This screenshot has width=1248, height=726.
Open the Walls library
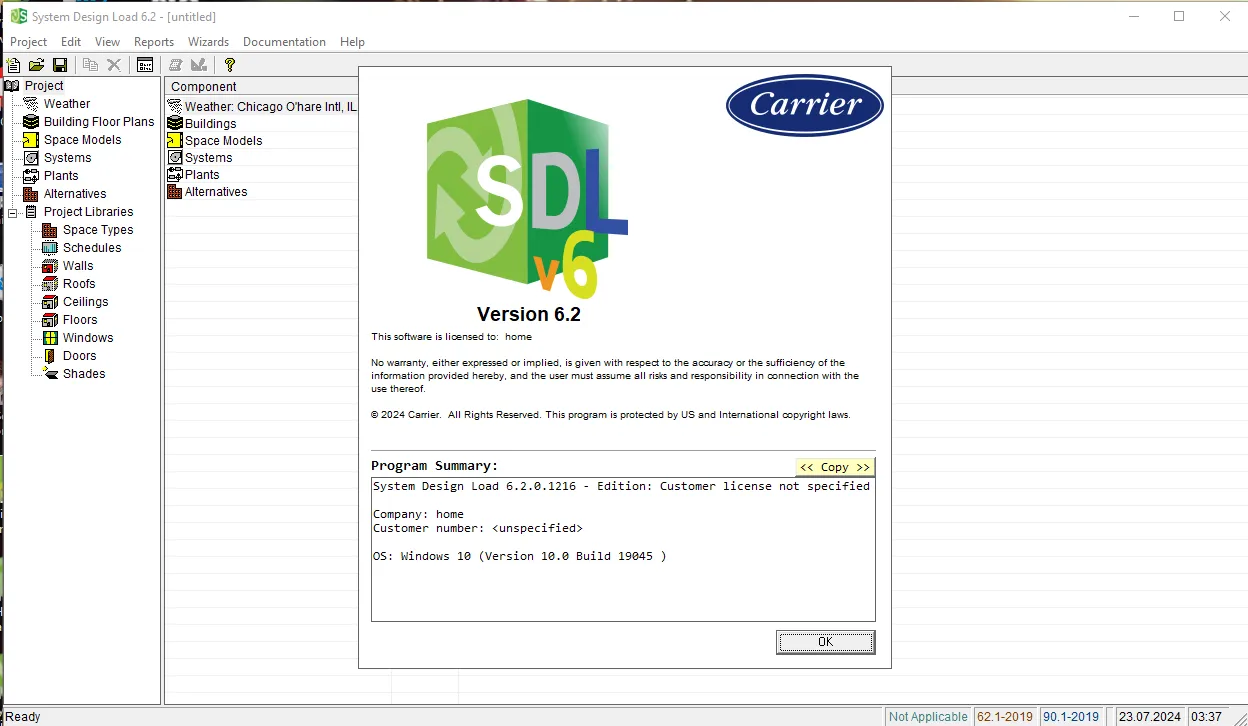tap(78, 266)
